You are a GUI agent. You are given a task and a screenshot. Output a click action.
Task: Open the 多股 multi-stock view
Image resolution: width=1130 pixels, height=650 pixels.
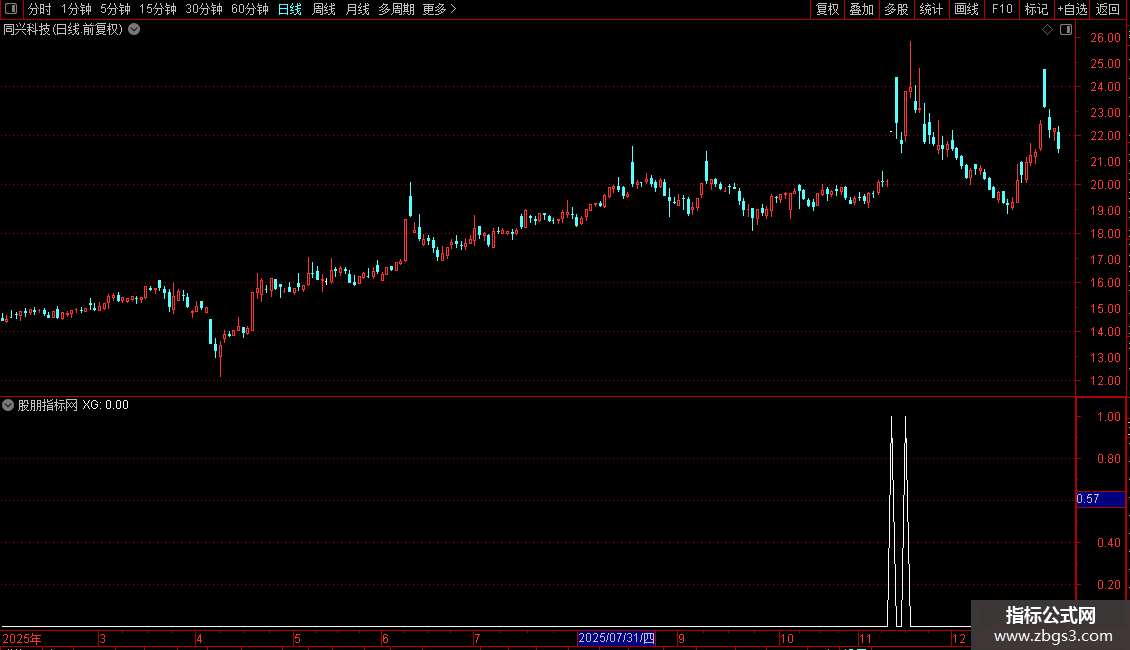897,9
